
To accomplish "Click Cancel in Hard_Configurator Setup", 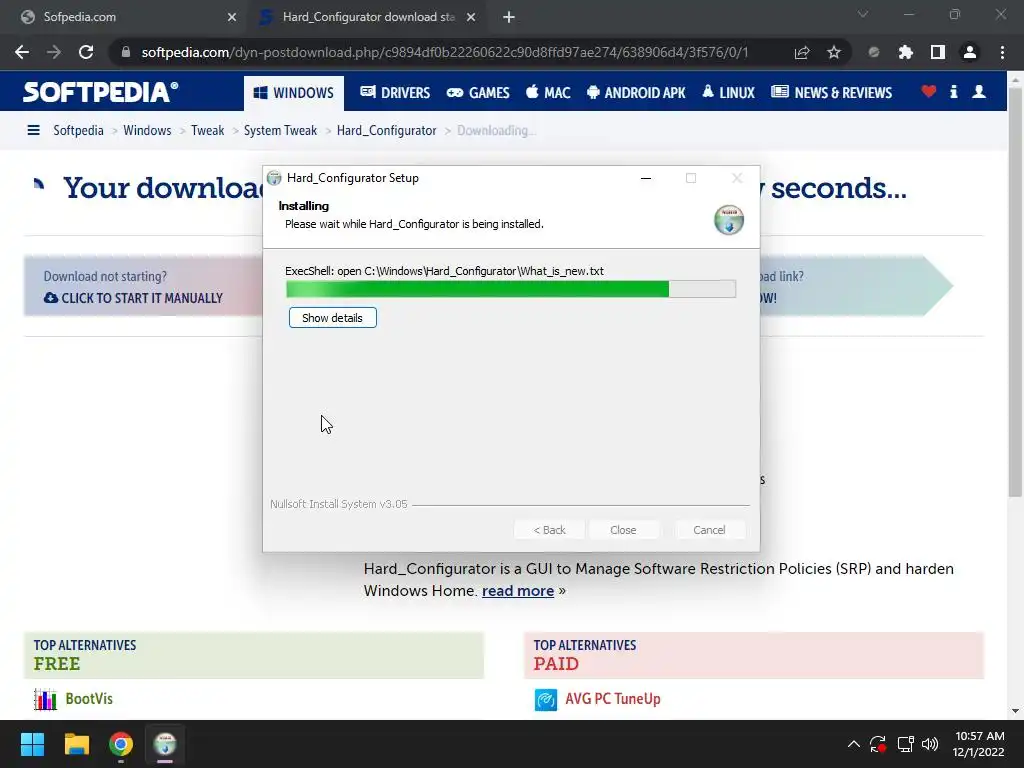I will point(709,530).
